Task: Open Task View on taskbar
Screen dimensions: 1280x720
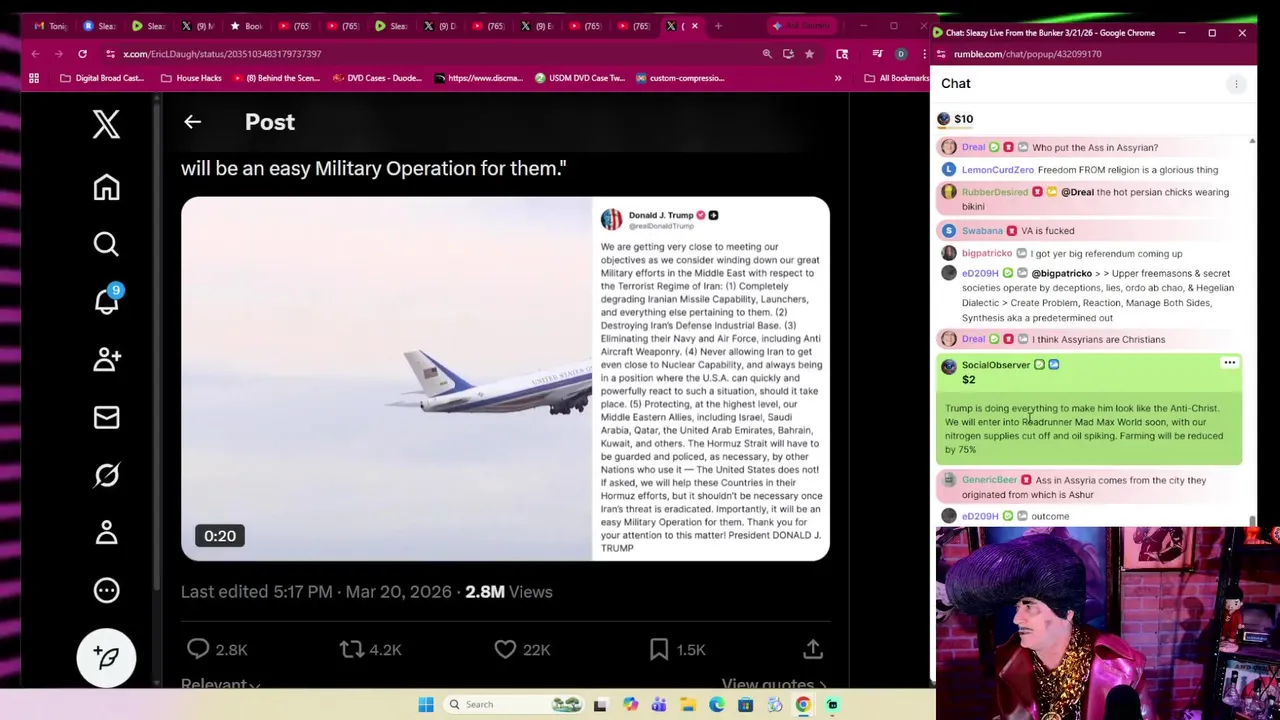Action: 600,705
